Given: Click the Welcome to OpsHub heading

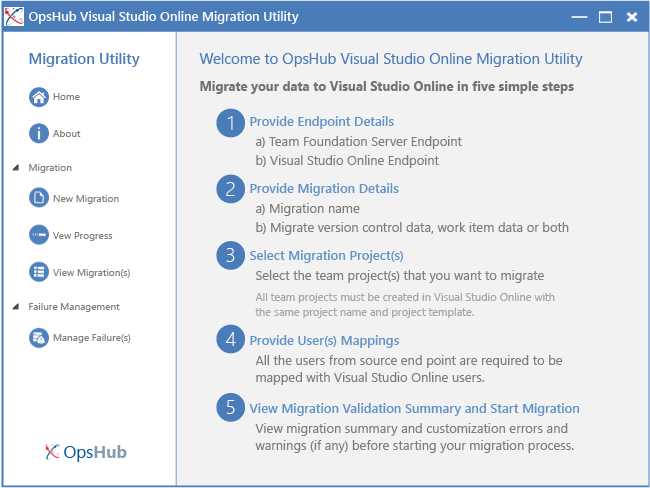Looking at the screenshot, I should (x=391, y=59).
